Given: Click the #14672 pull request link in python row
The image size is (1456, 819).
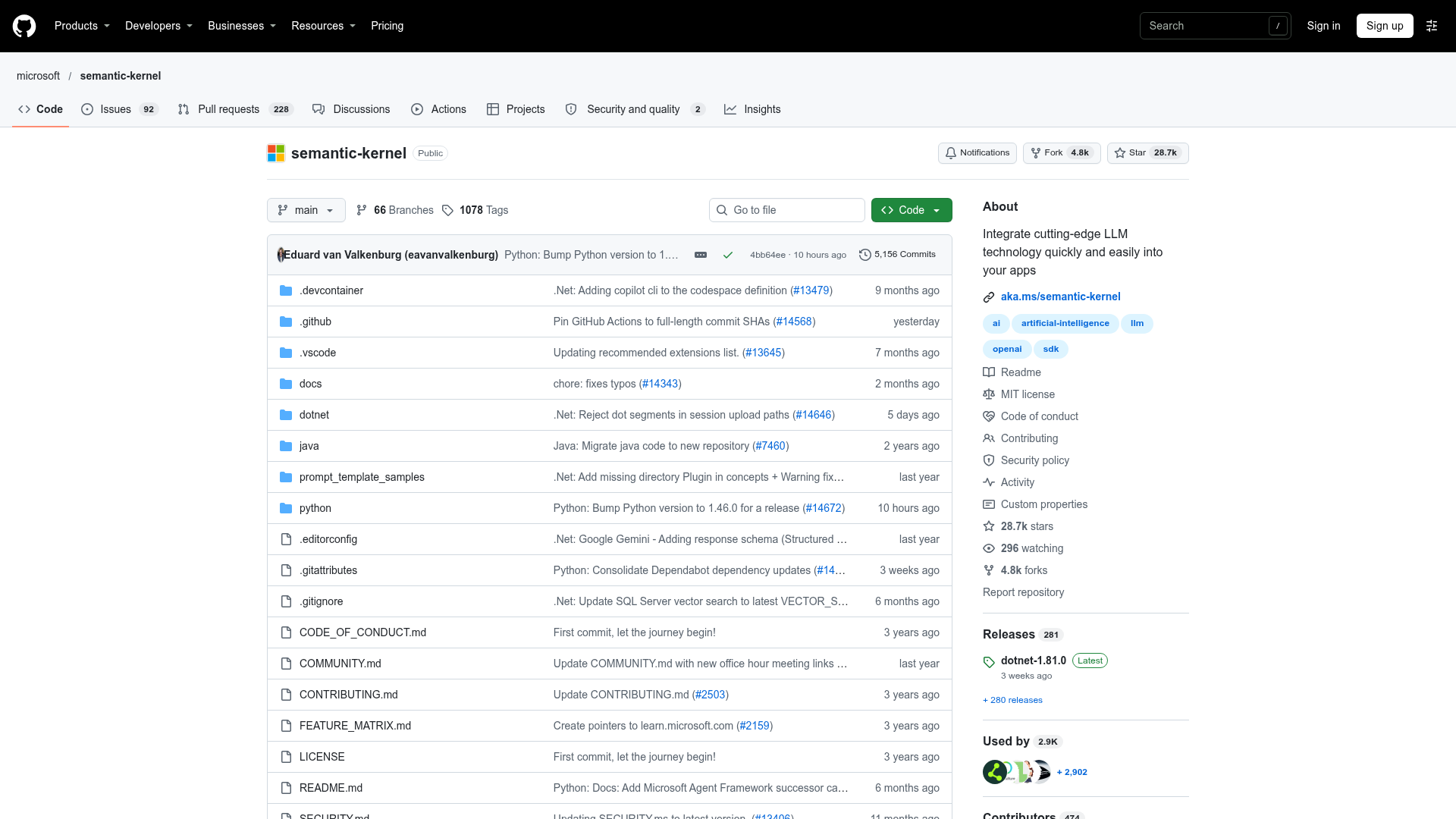Looking at the screenshot, I should [x=824, y=508].
